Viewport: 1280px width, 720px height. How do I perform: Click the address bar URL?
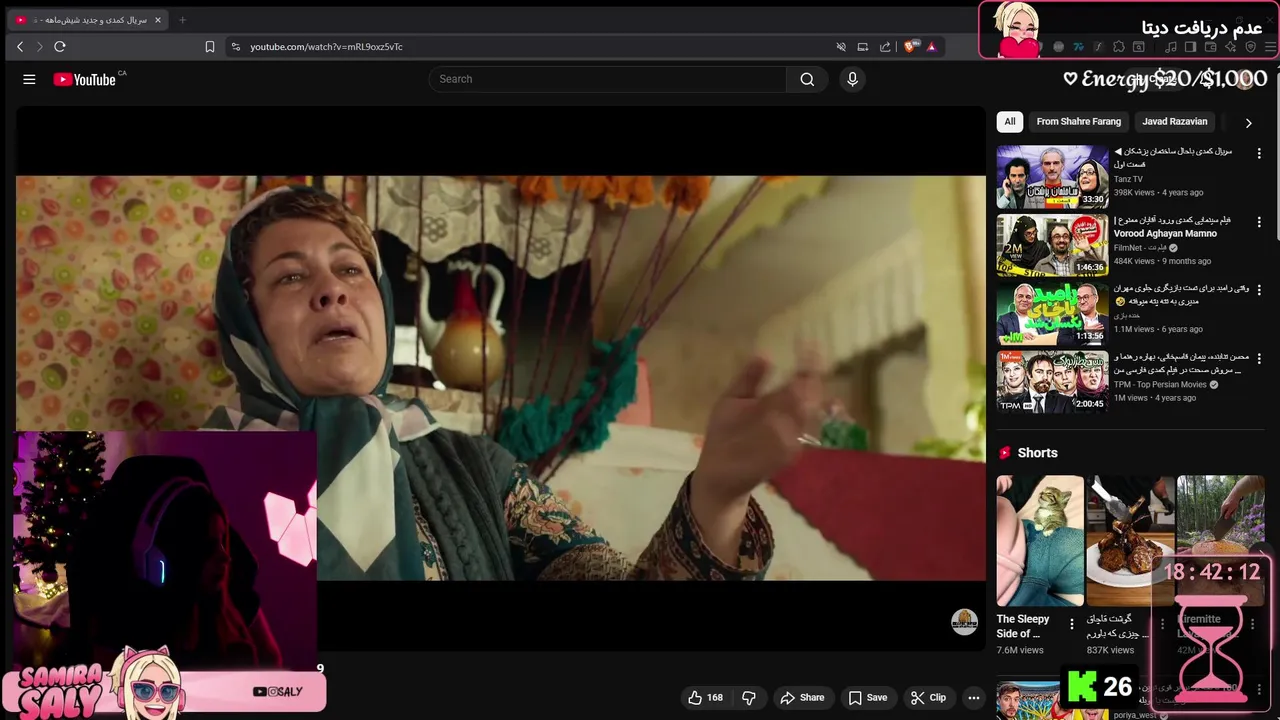pyautogui.click(x=326, y=46)
